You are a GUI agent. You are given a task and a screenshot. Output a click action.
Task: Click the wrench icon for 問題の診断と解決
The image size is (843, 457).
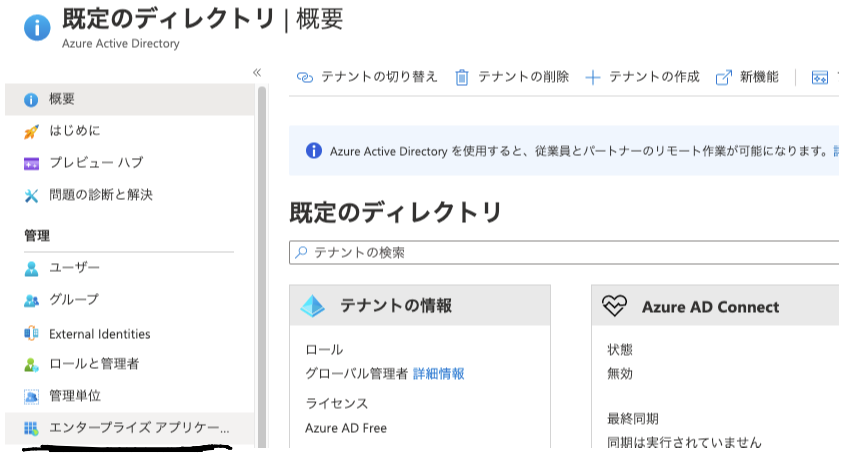[31, 196]
